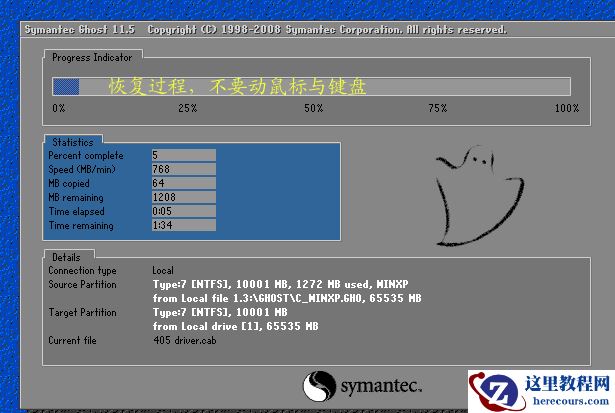
Task: Click the 'Local' connection type value
Action: point(163,271)
